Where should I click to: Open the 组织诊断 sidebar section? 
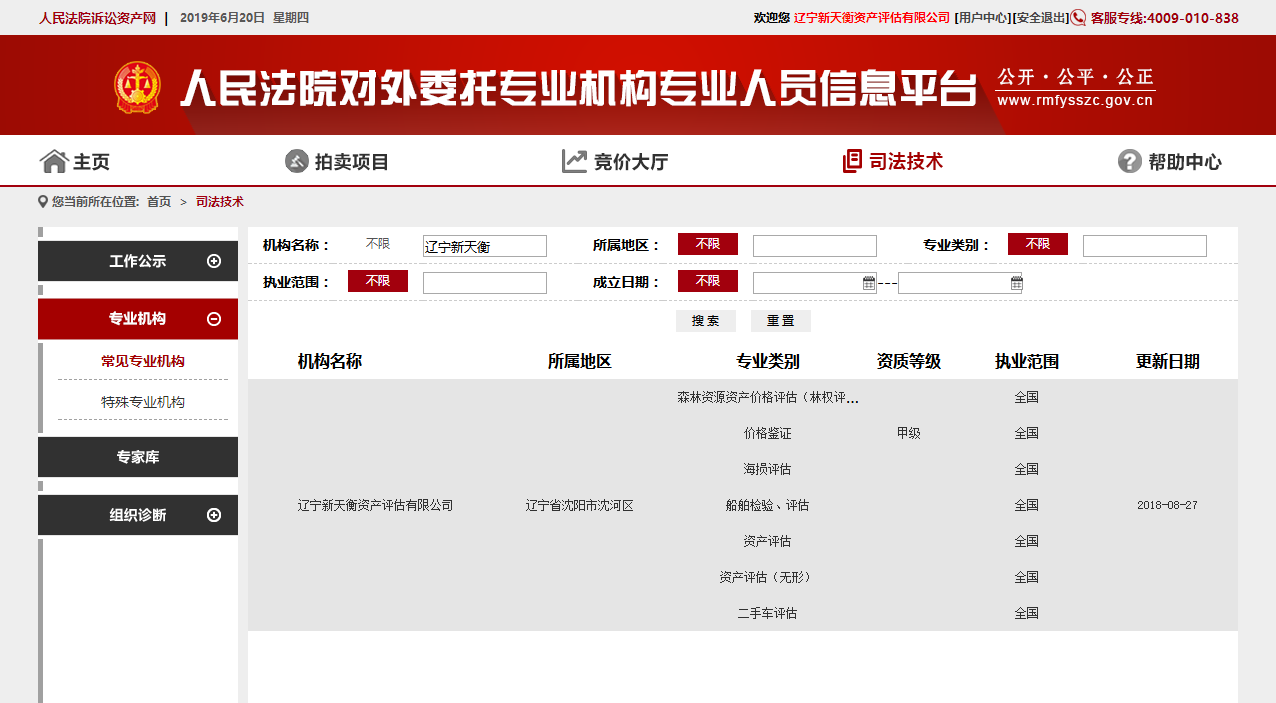[138, 515]
